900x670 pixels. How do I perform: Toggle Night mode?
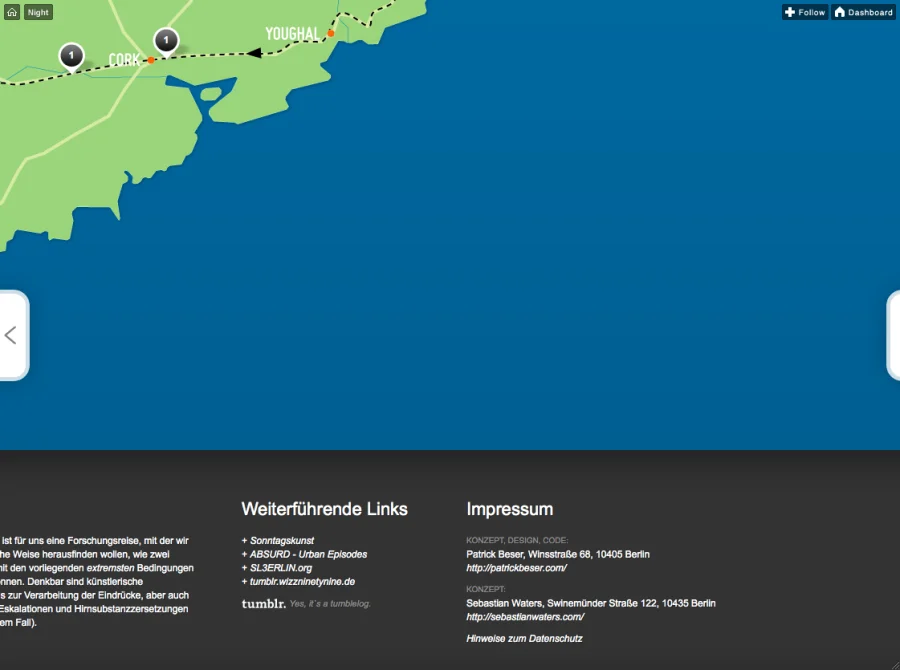coord(38,12)
